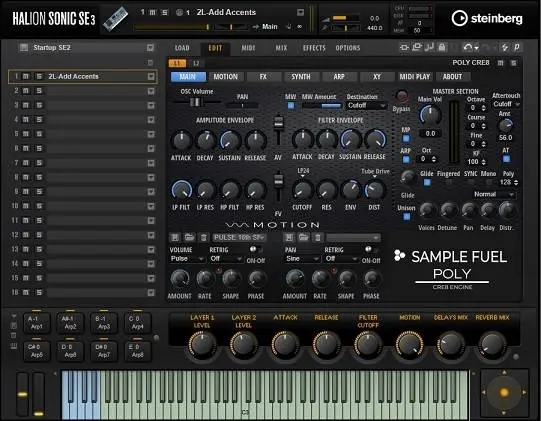
Task: Open load icon for slot 1 program
Action: (151, 76)
